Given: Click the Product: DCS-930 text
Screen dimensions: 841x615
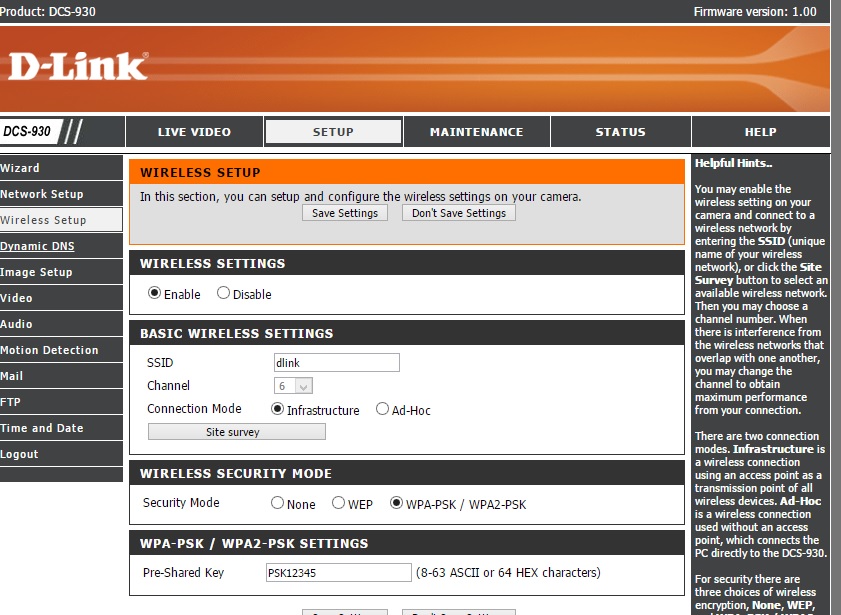Looking at the screenshot, I should tap(48, 12).
